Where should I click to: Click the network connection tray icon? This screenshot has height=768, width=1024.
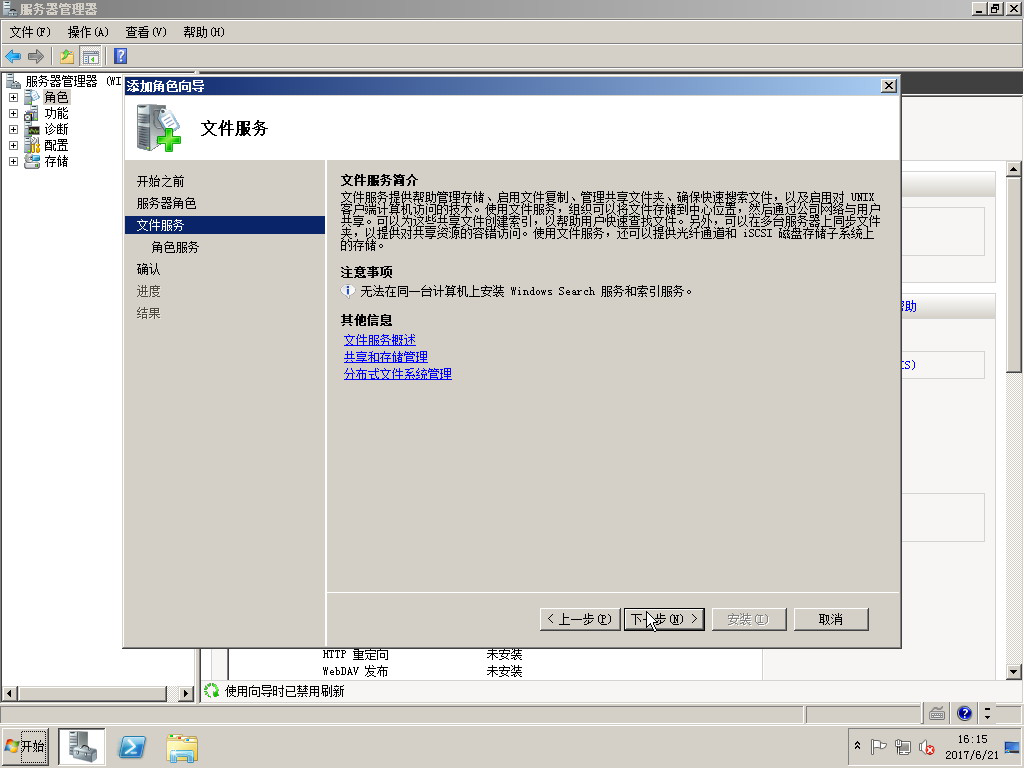click(x=903, y=747)
